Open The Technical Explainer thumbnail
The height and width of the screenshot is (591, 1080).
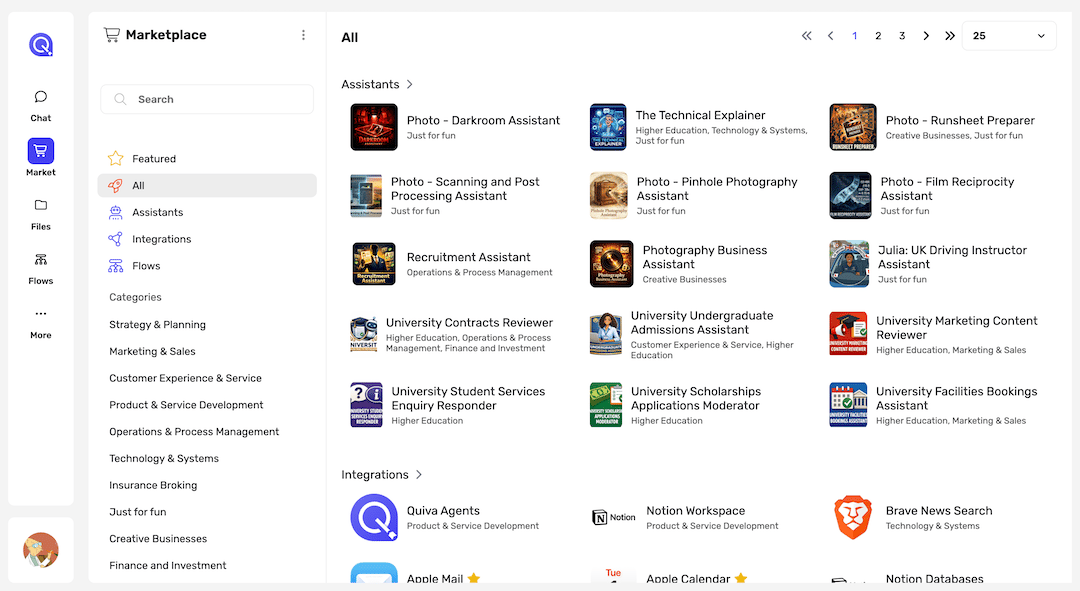608,127
